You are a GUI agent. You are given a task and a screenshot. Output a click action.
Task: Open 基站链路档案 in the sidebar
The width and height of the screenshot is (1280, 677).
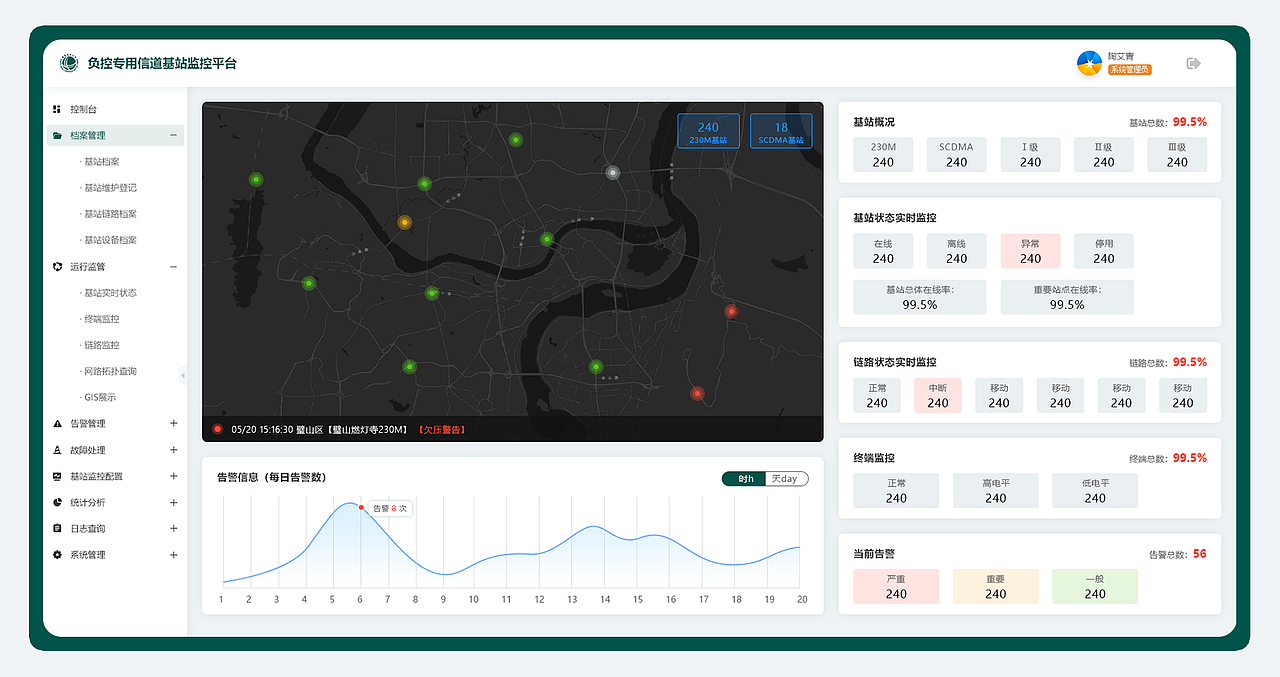[109, 214]
